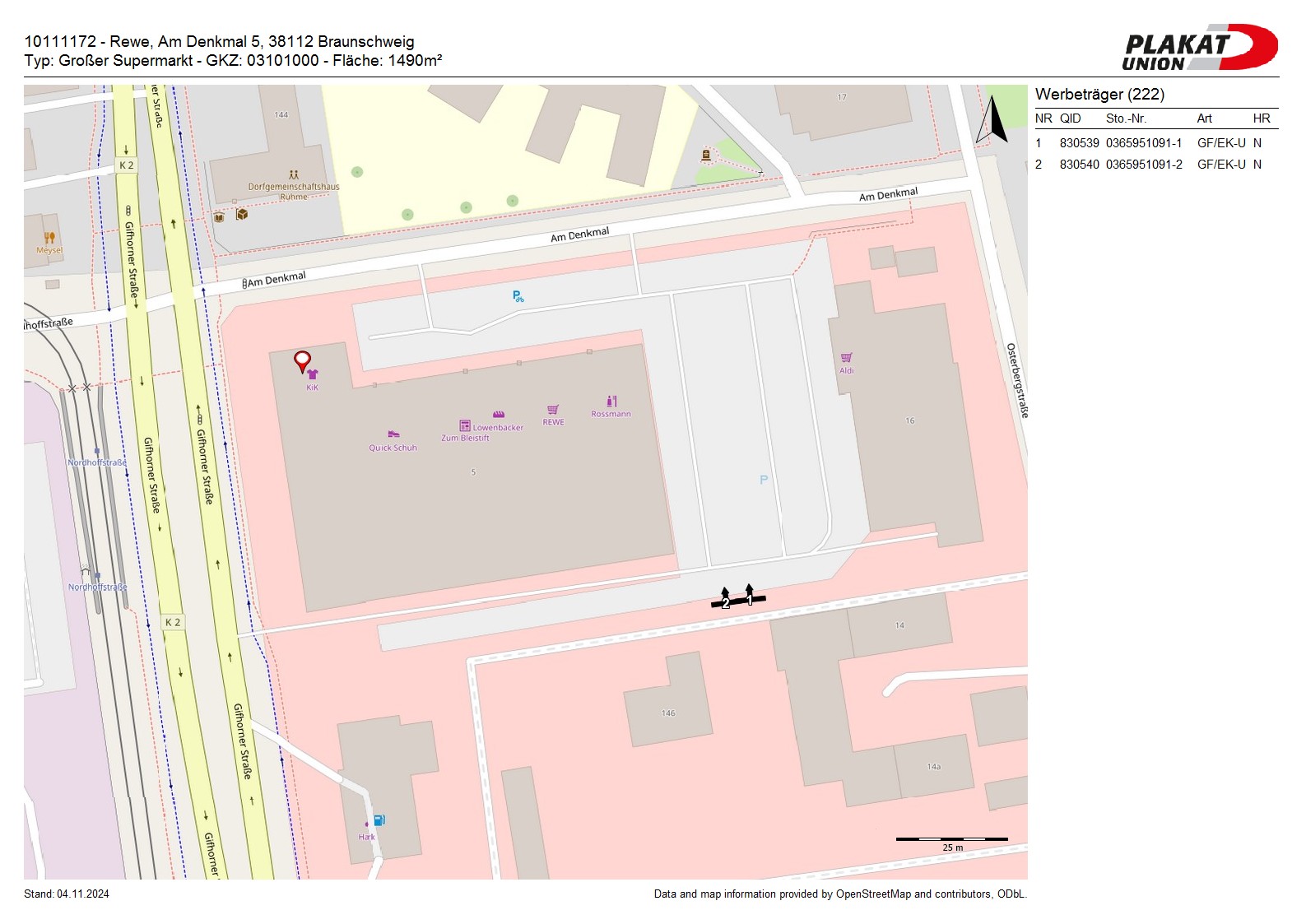Screen dimensions: 1306x924
Task: Click the OpenStreetMap attribution text
Action: click(839, 894)
